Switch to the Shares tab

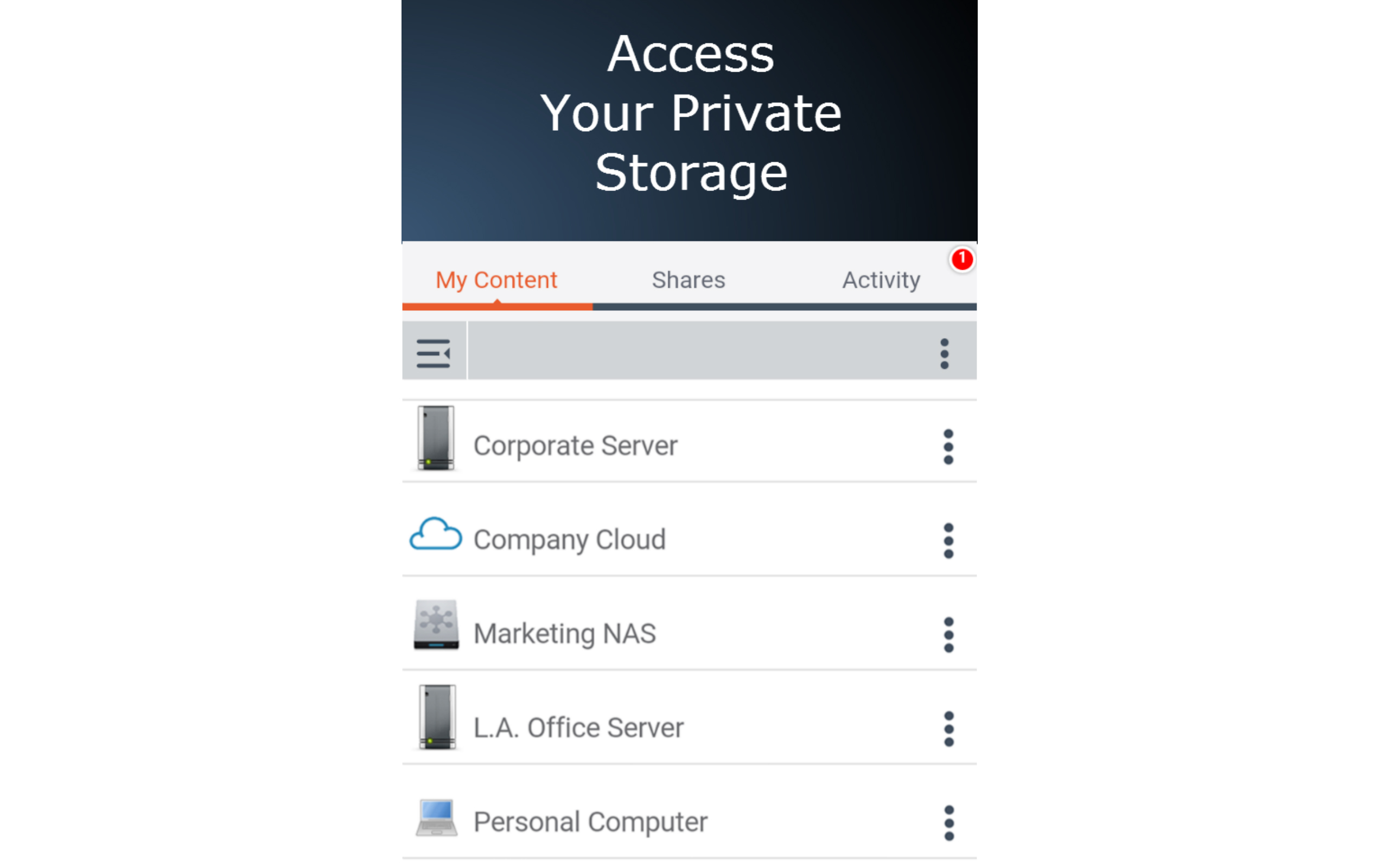tap(687, 279)
